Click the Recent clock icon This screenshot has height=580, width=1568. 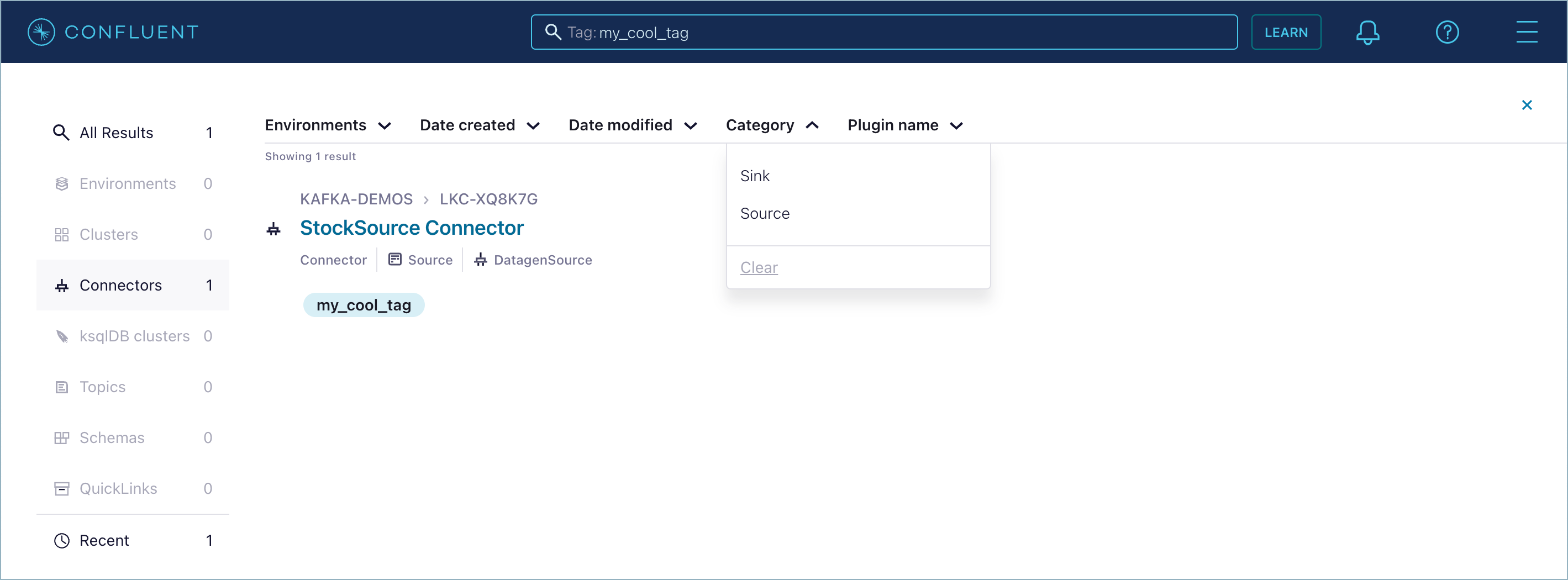pos(61,540)
